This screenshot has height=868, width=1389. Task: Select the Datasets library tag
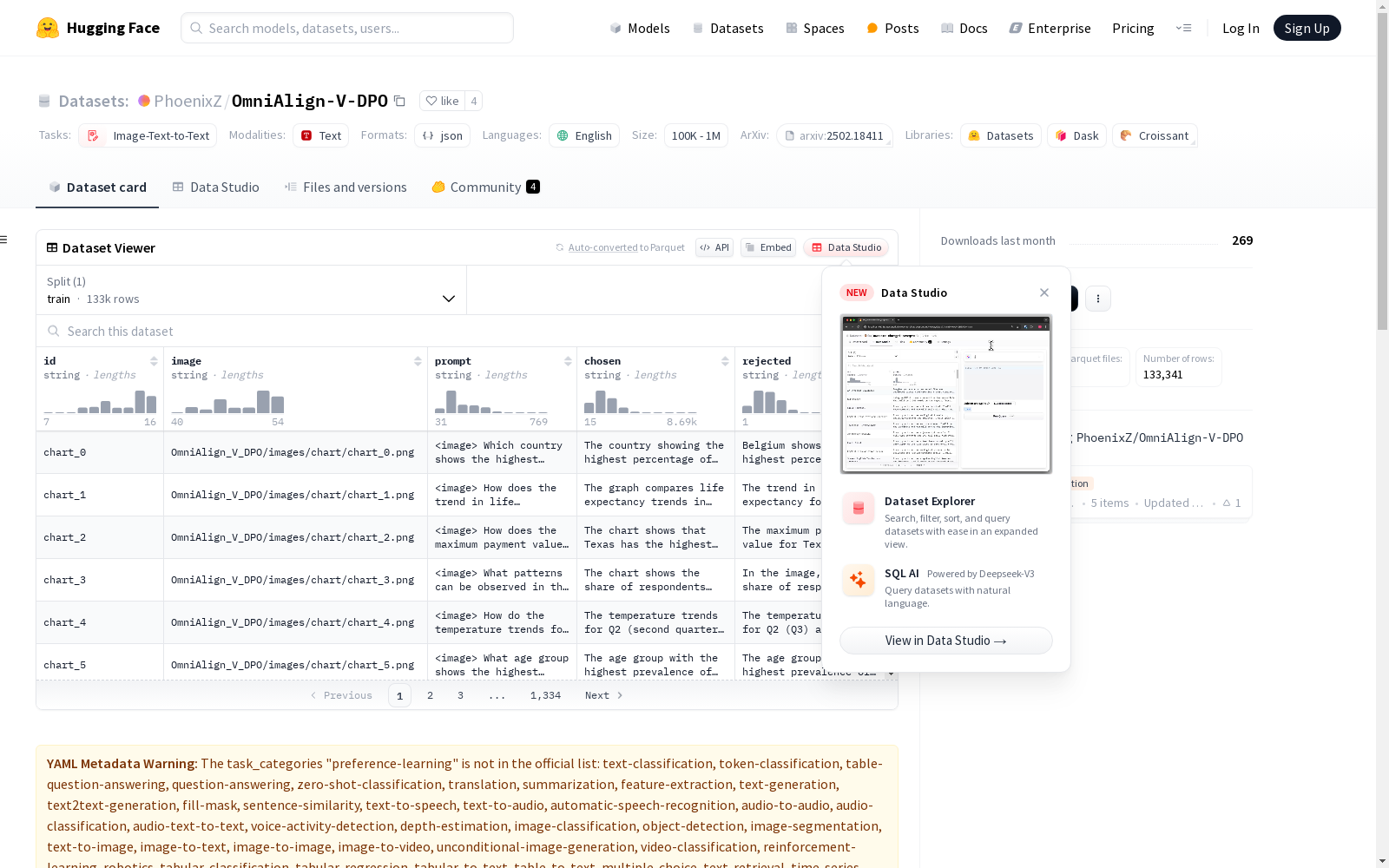[1000, 135]
